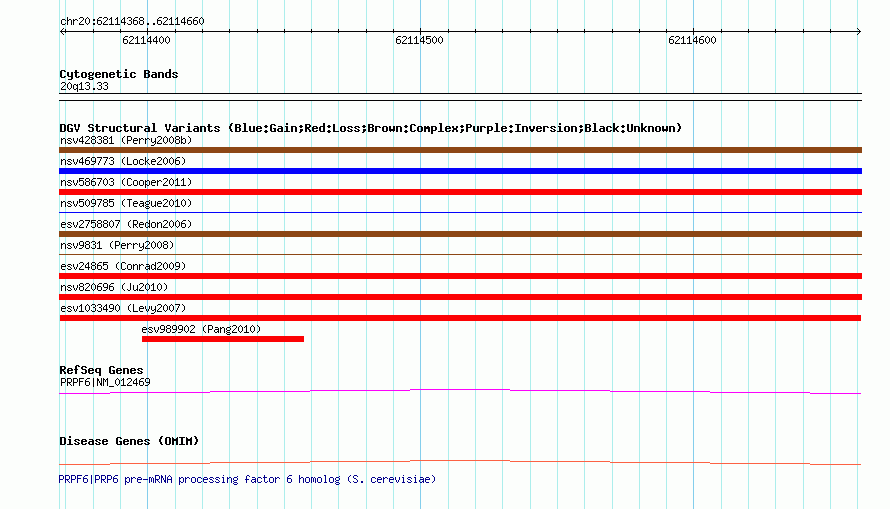Click the Cytogenetic Bands track title
Image resolution: width=890 pixels, height=509 pixels.
119,74
